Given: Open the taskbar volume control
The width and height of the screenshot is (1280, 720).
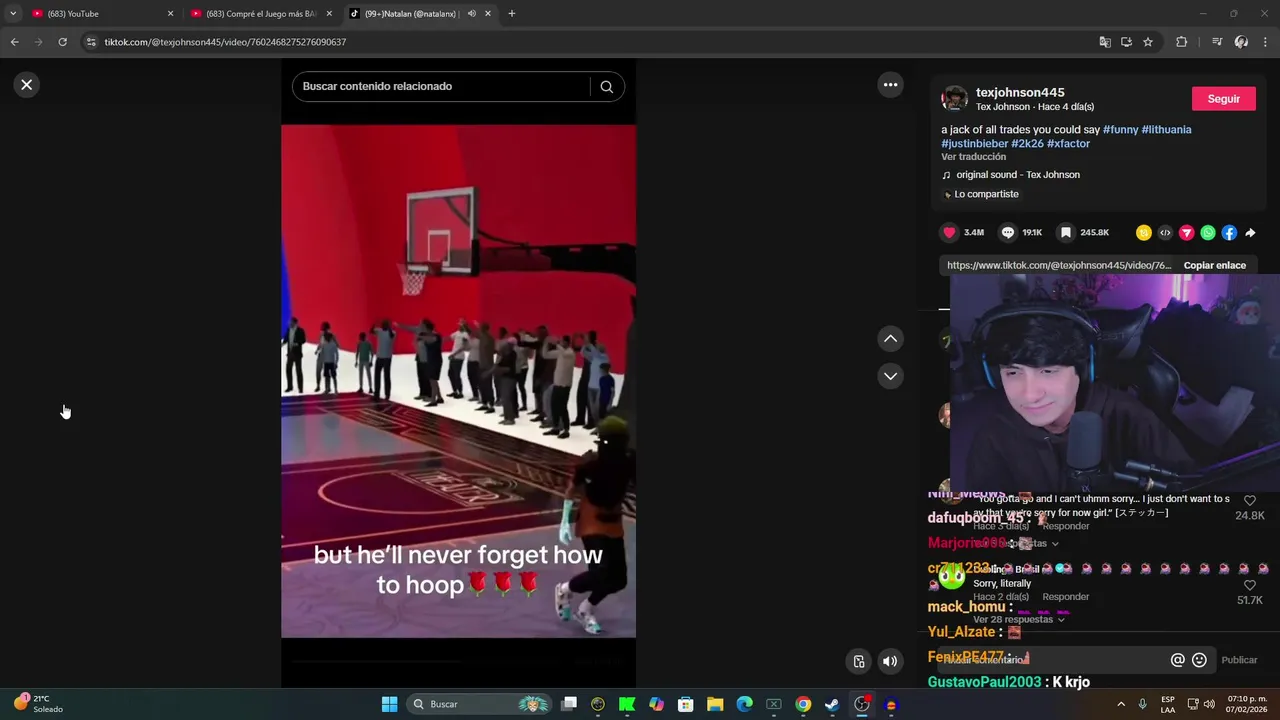Looking at the screenshot, I should pyautogui.click(x=1209, y=704).
